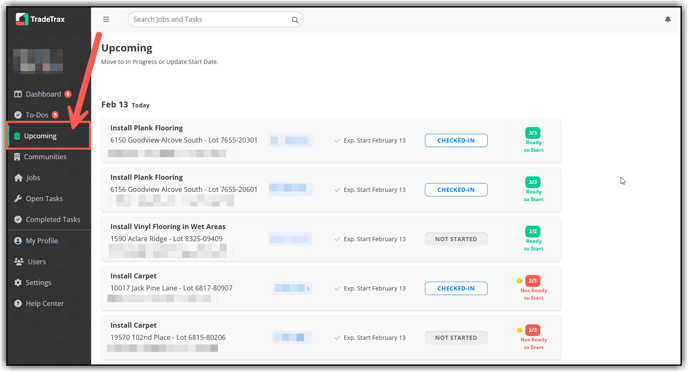Click the Dashboard sidebar icon
This screenshot has height=372, width=688.
point(18,94)
